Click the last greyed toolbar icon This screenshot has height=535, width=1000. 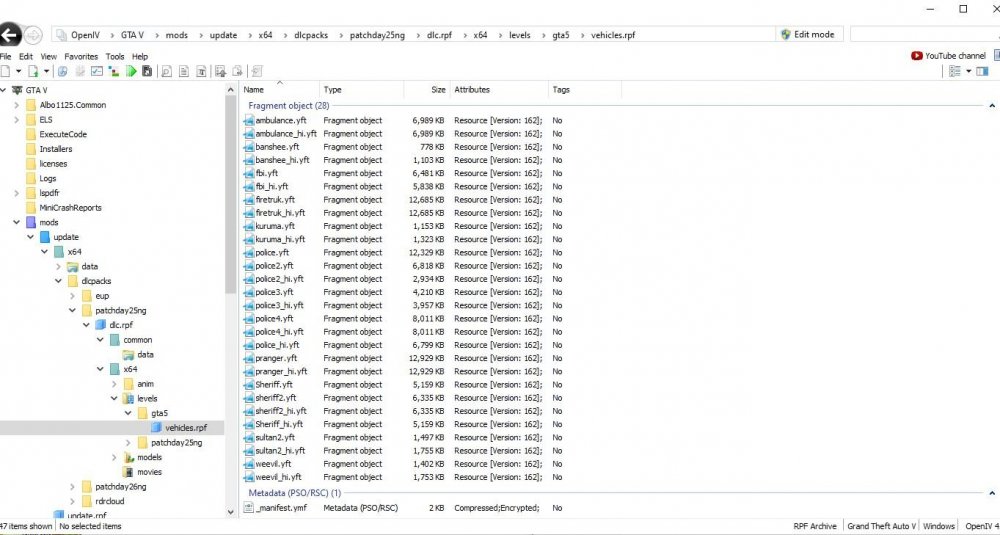coord(257,71)
